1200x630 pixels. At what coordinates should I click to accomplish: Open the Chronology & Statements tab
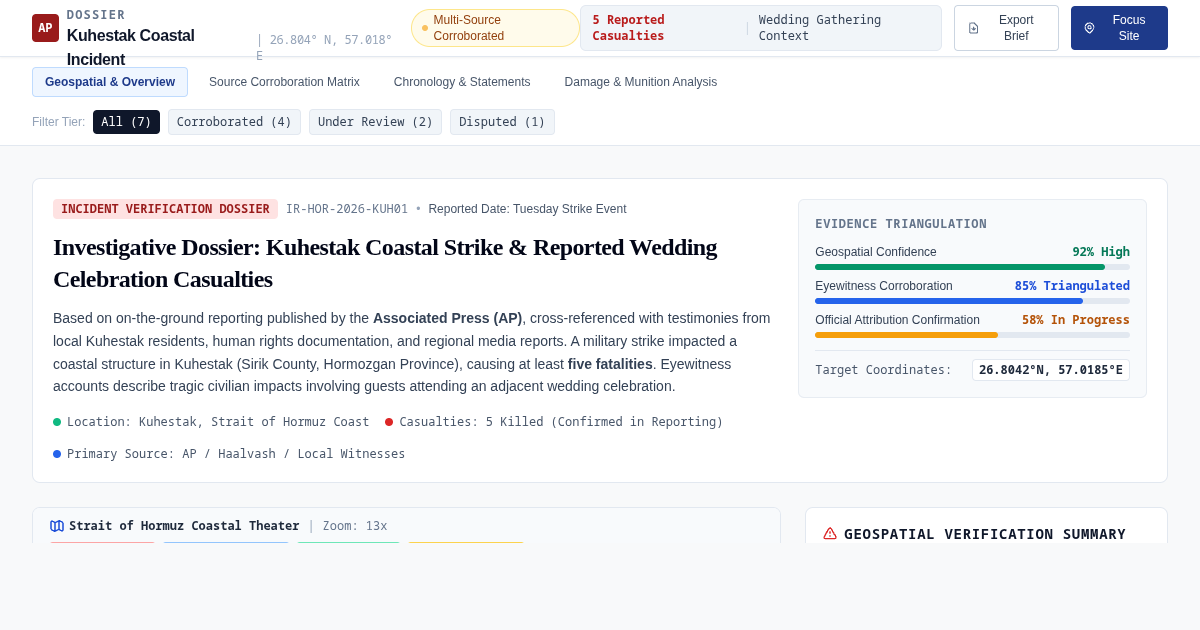pyautogui.click(x=462, y=82)
